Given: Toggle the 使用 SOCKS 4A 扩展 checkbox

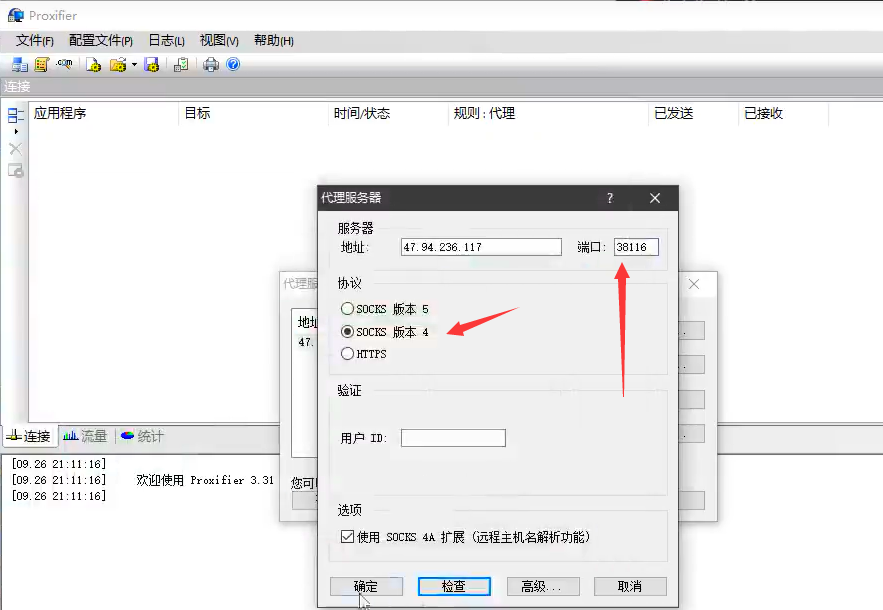Looking at the screenshot, I should (x=347, y=537).
